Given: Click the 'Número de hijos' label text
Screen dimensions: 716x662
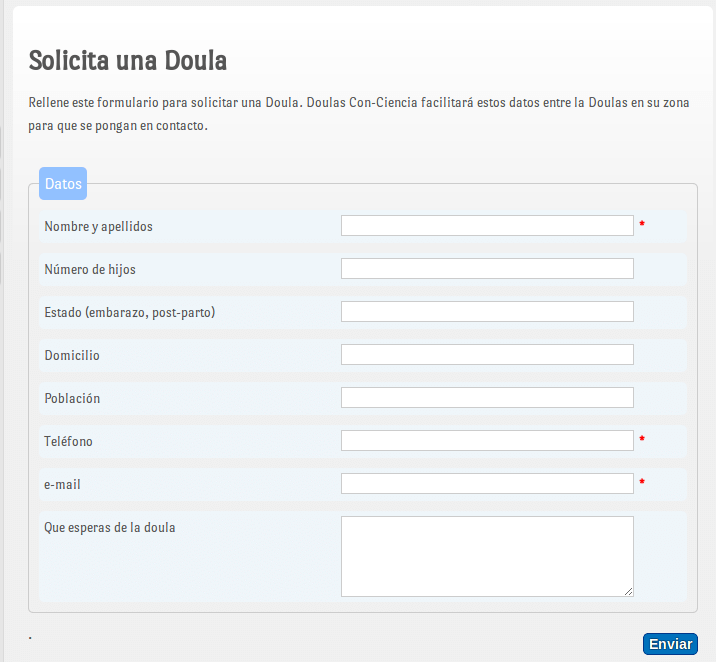Looking at the screenshot, I should pyautogui.click(x=90, y=269).
